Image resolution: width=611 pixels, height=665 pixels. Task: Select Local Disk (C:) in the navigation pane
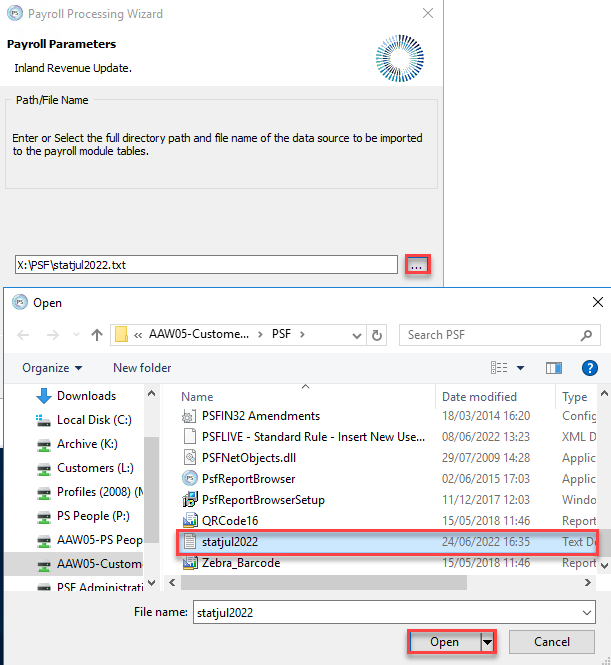[x=93, y=420]
